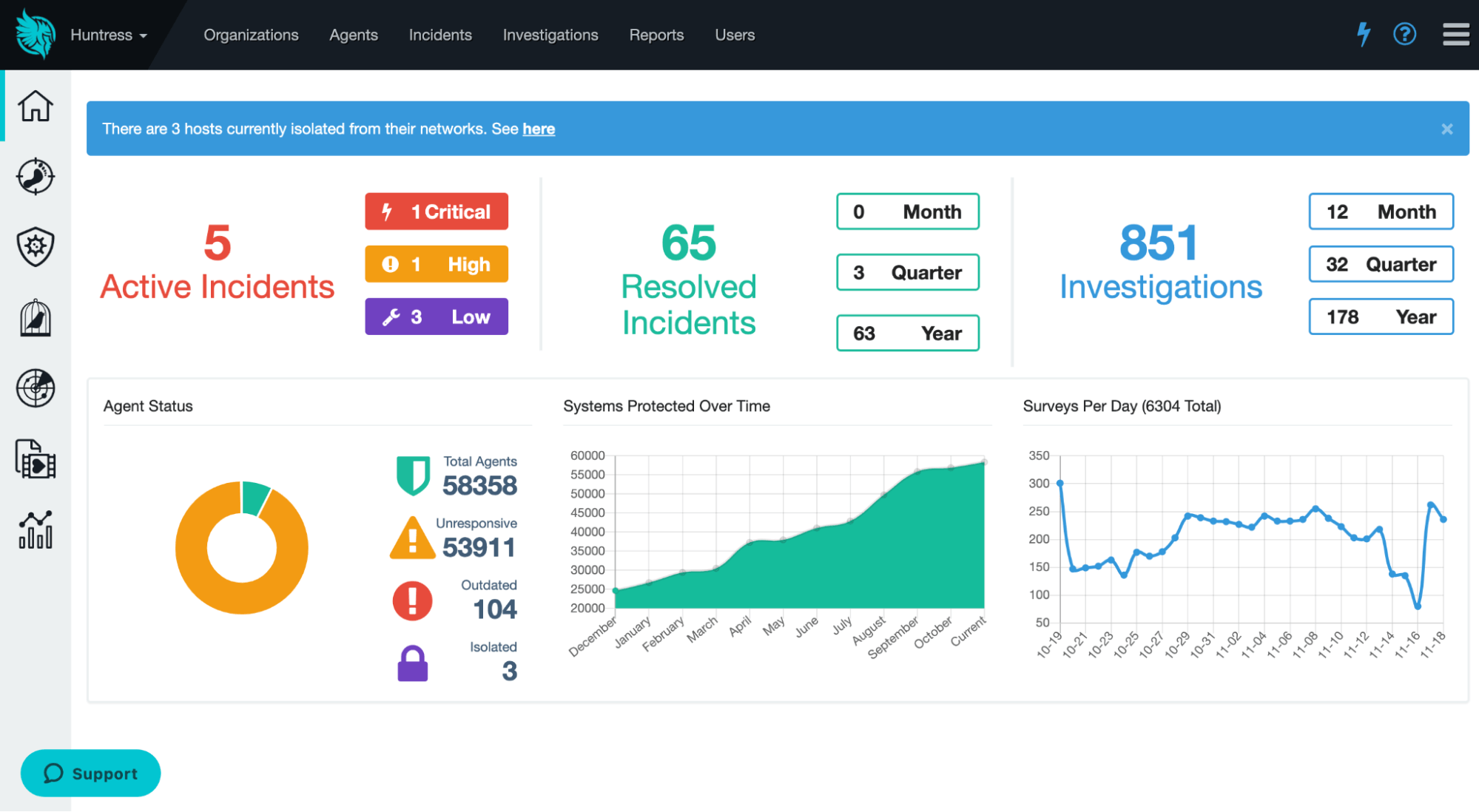Open the footprint icon in sidebar
Image resolution: width=1479 pixels, height=812 pixels.
point(36,176)
